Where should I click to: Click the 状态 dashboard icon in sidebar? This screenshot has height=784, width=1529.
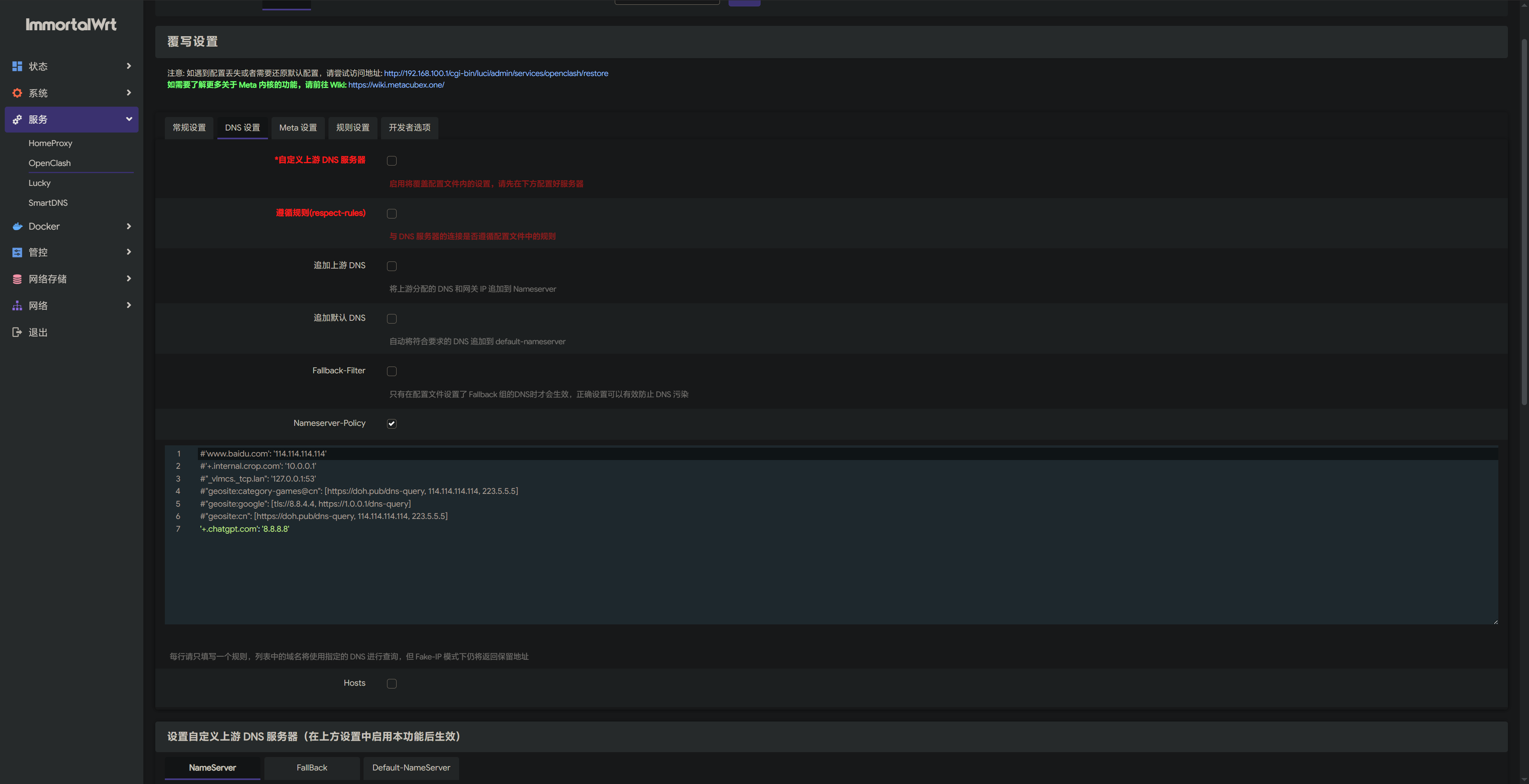(x=17, y=66)
